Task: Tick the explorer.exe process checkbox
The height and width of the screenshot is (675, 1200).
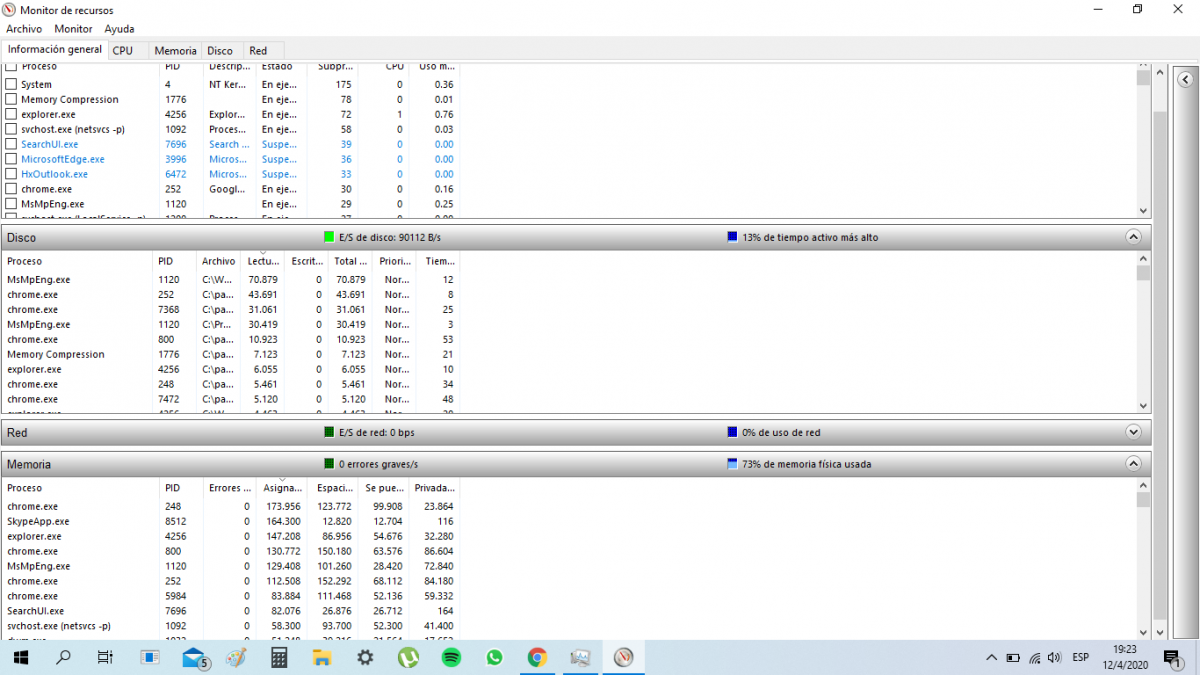Action: tap(12, 114)
